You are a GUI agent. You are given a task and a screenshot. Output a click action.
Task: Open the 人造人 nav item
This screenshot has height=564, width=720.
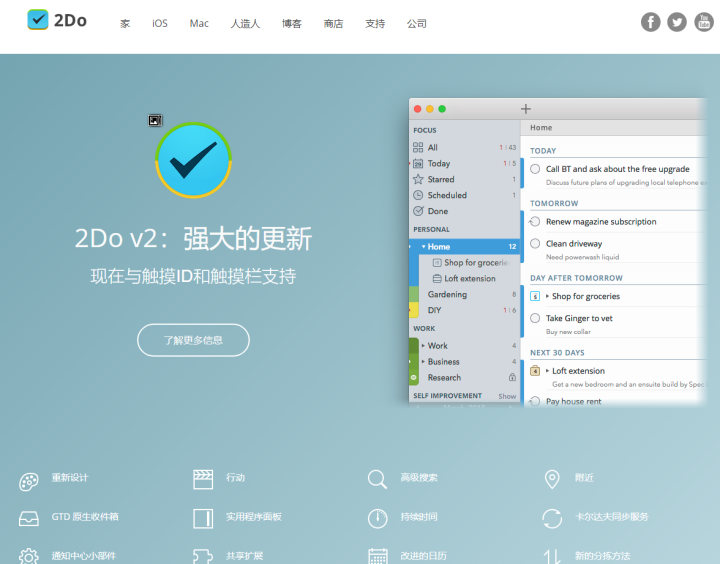pyautogui.click(x=245, y=23)
